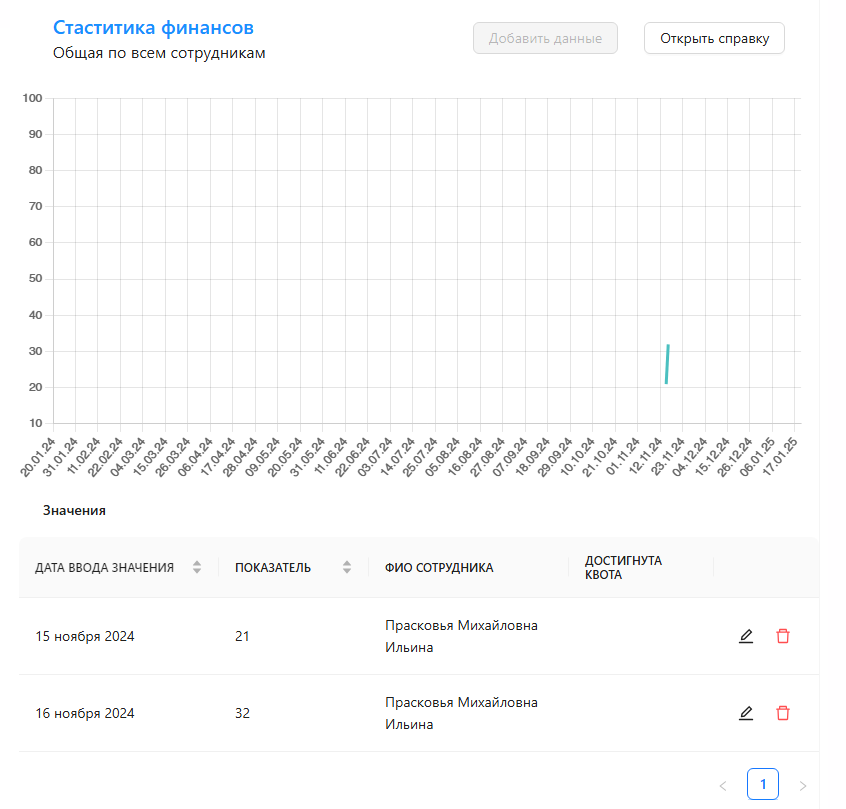Delete the 16 ноября 2024 entry
846x809 pixels.
pos(783,713)
